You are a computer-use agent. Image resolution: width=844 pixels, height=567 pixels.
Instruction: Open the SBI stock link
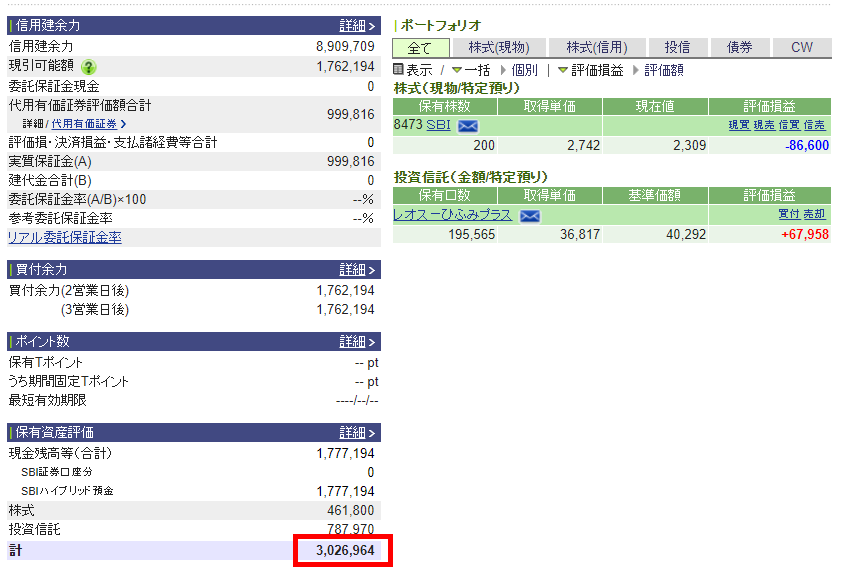438,125
